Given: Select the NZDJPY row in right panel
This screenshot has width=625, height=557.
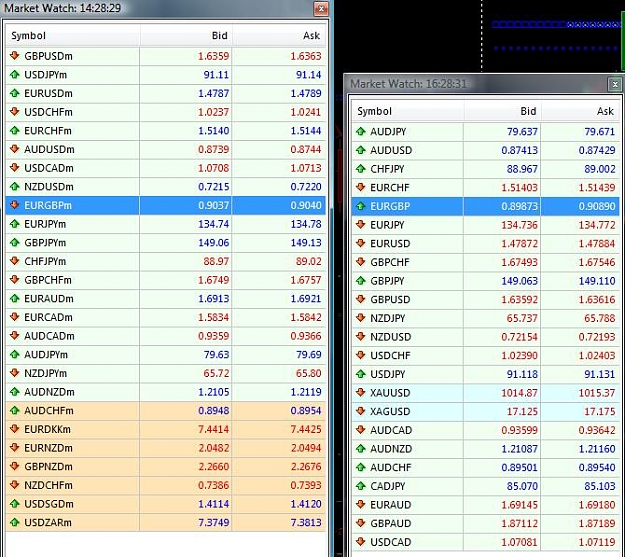Looking at the screenshot, I should point(485,318).
